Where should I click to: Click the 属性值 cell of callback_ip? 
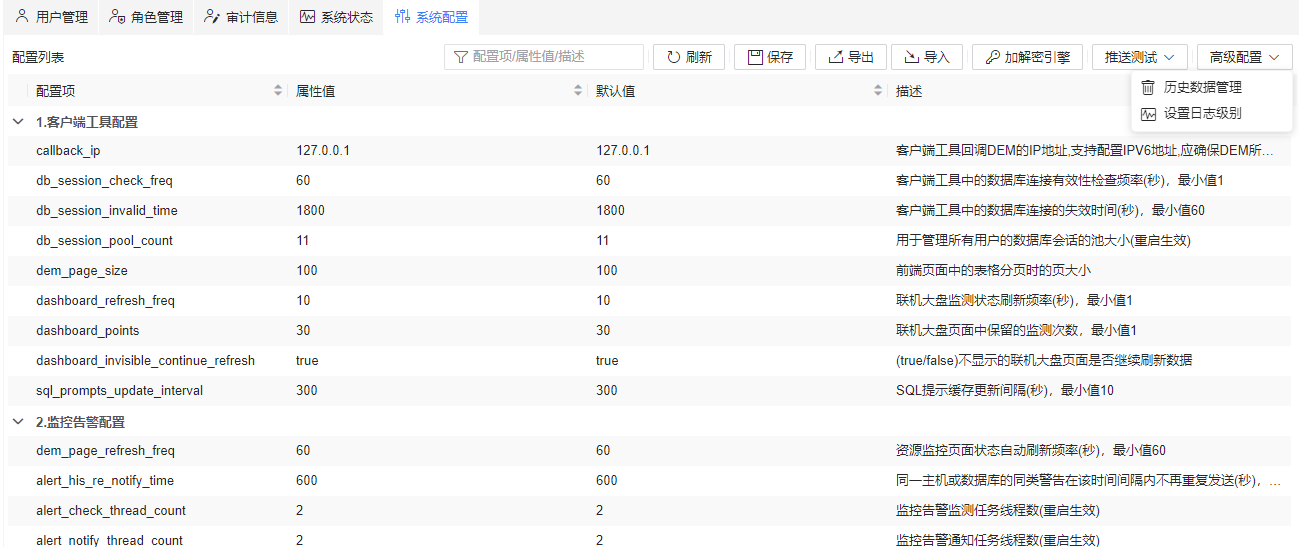pos(323,151)
